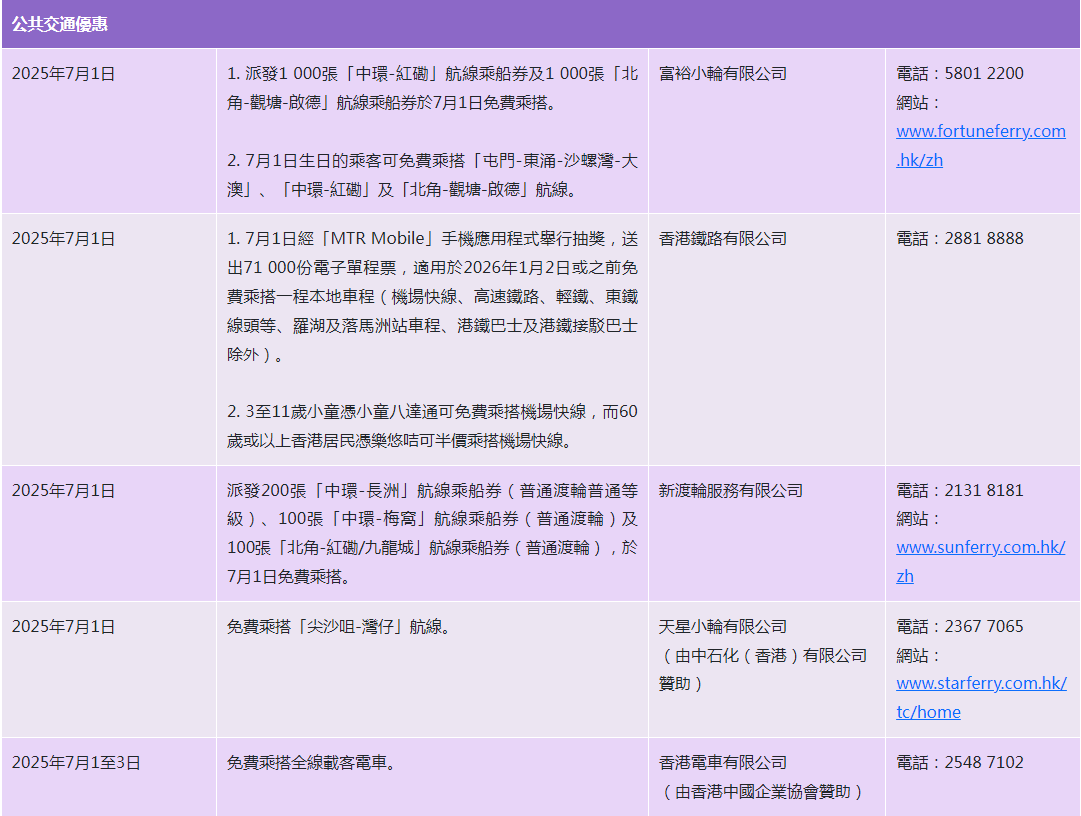
Task: Click the 公共交通優惠 section header
Action: pos(60,24)
